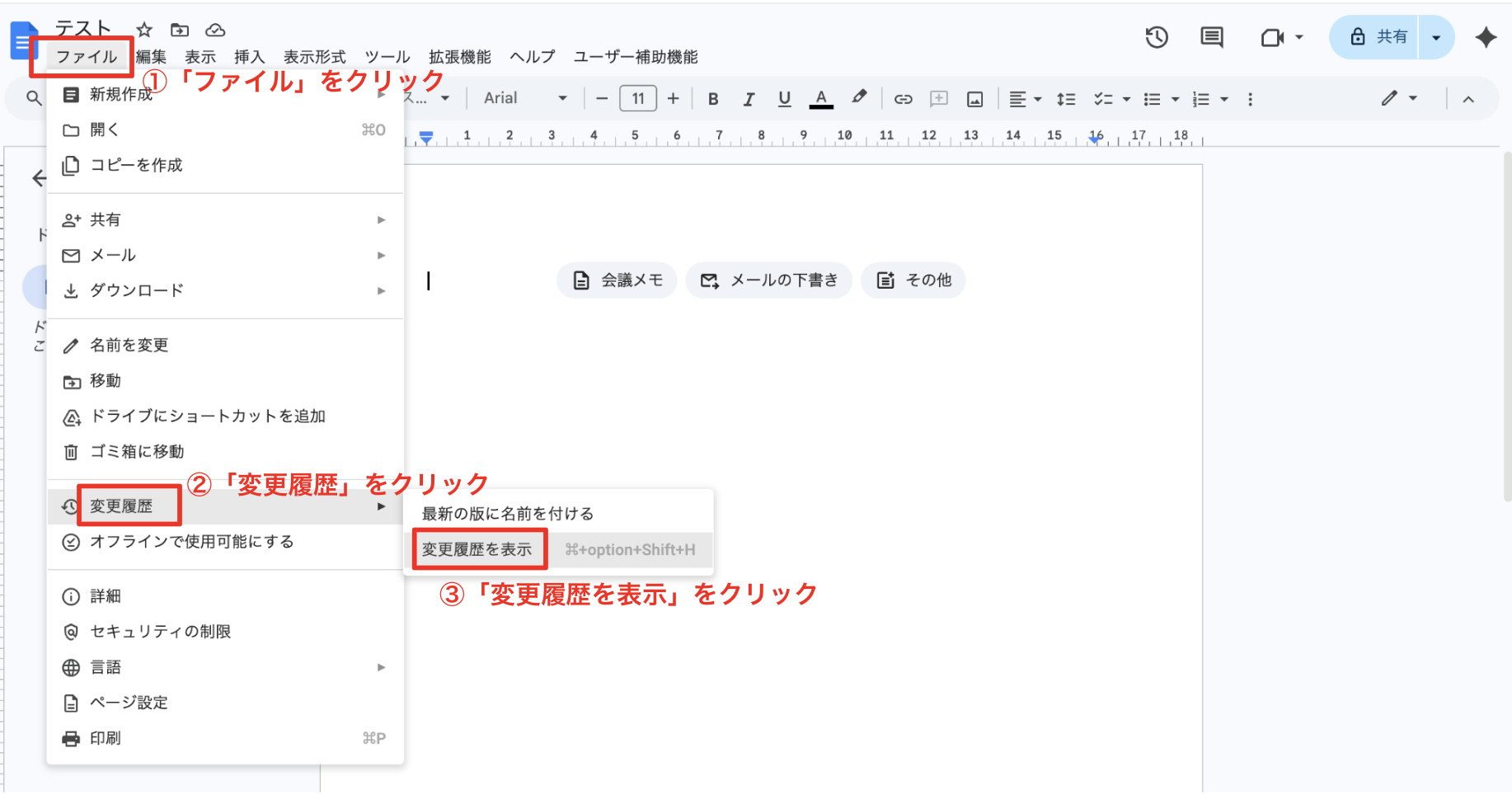Open the 挿入 menu
Image resolution: width=1512 pixels, height=795 pixels.
[249, 57]
